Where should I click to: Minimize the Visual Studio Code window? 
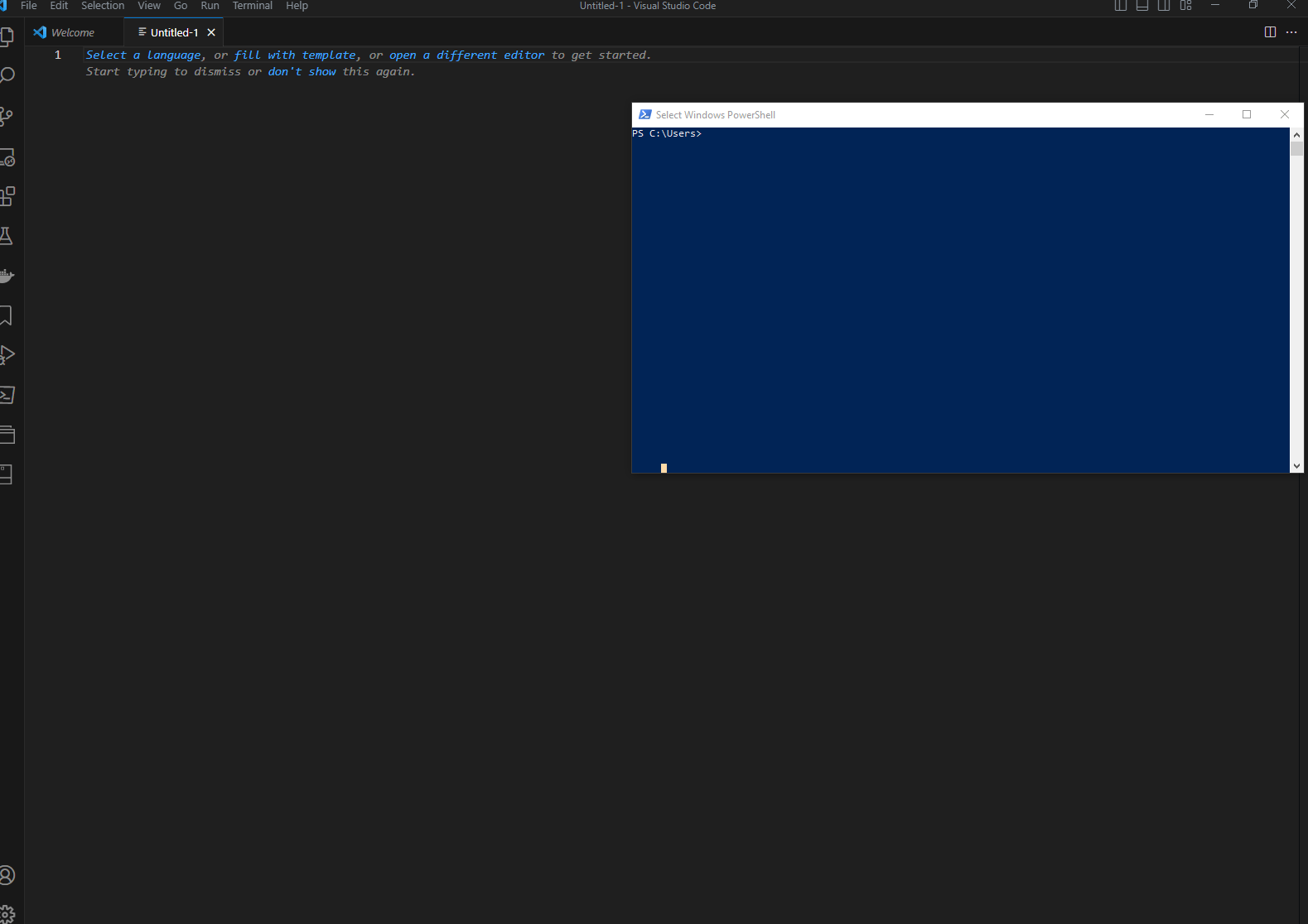click(x=1215, y=5)
